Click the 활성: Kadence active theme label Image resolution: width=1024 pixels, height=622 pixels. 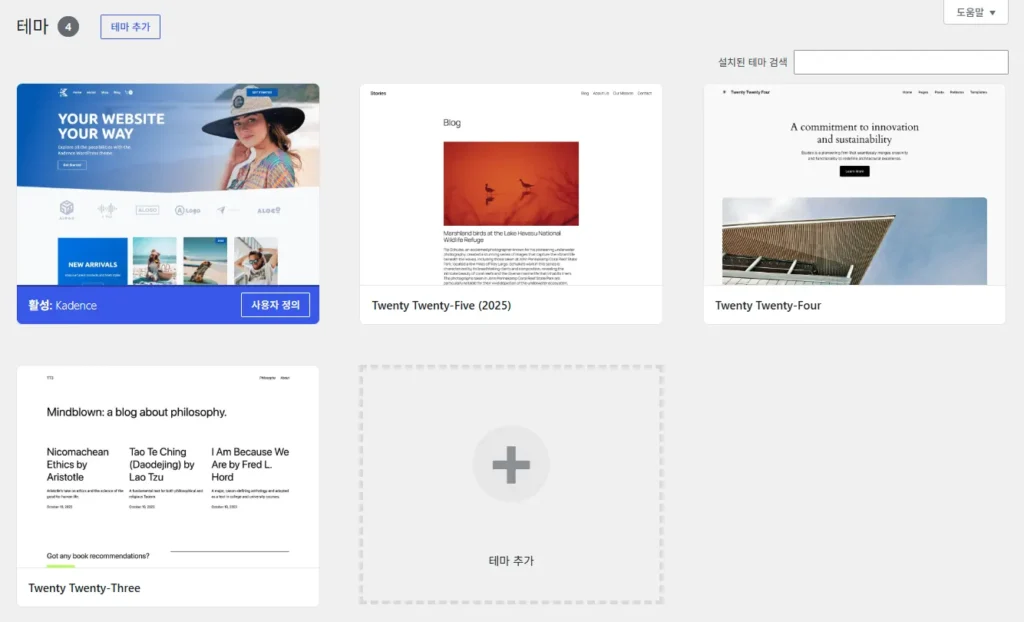[x=62, y=305]
